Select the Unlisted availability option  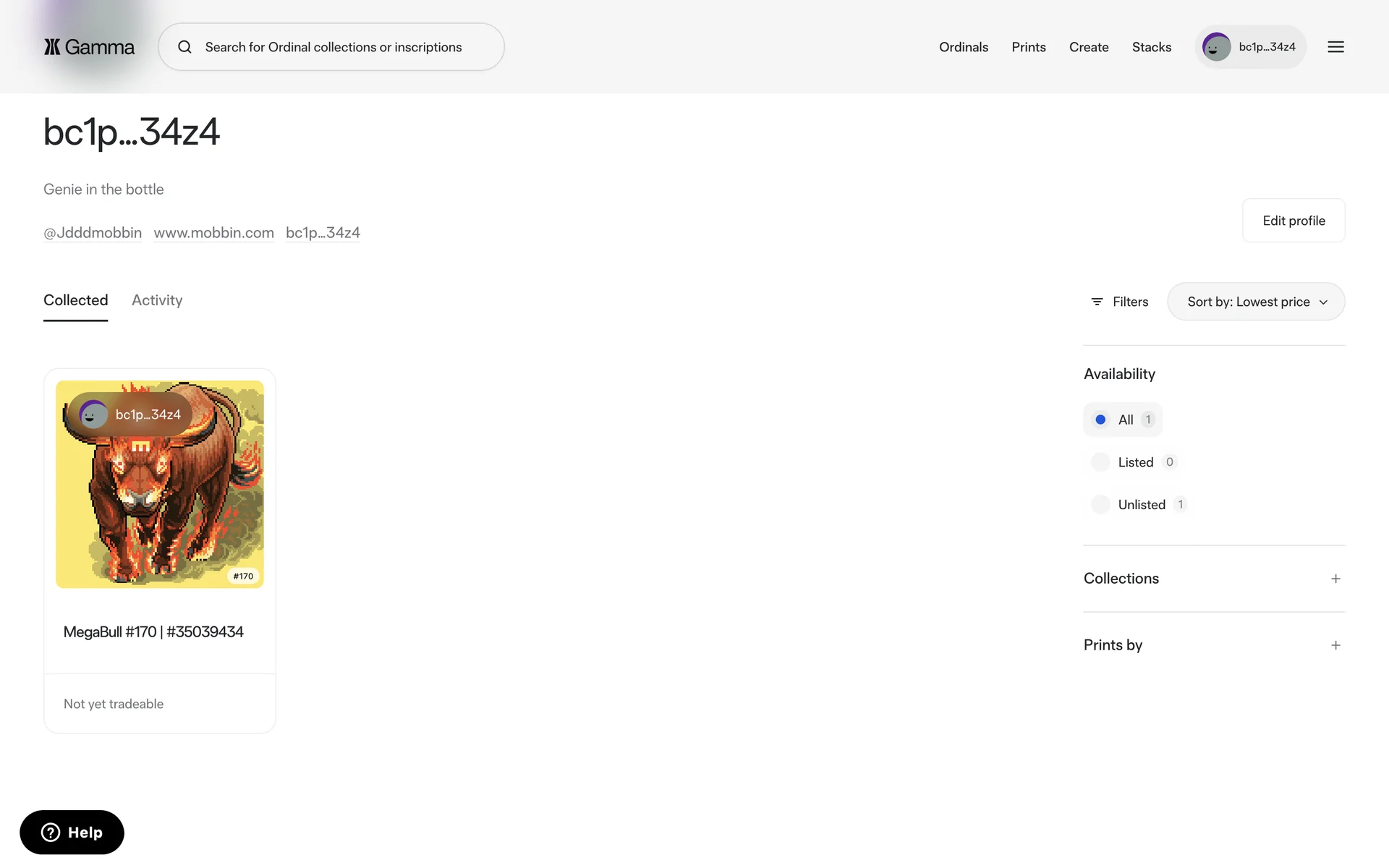coord(1100,505)
